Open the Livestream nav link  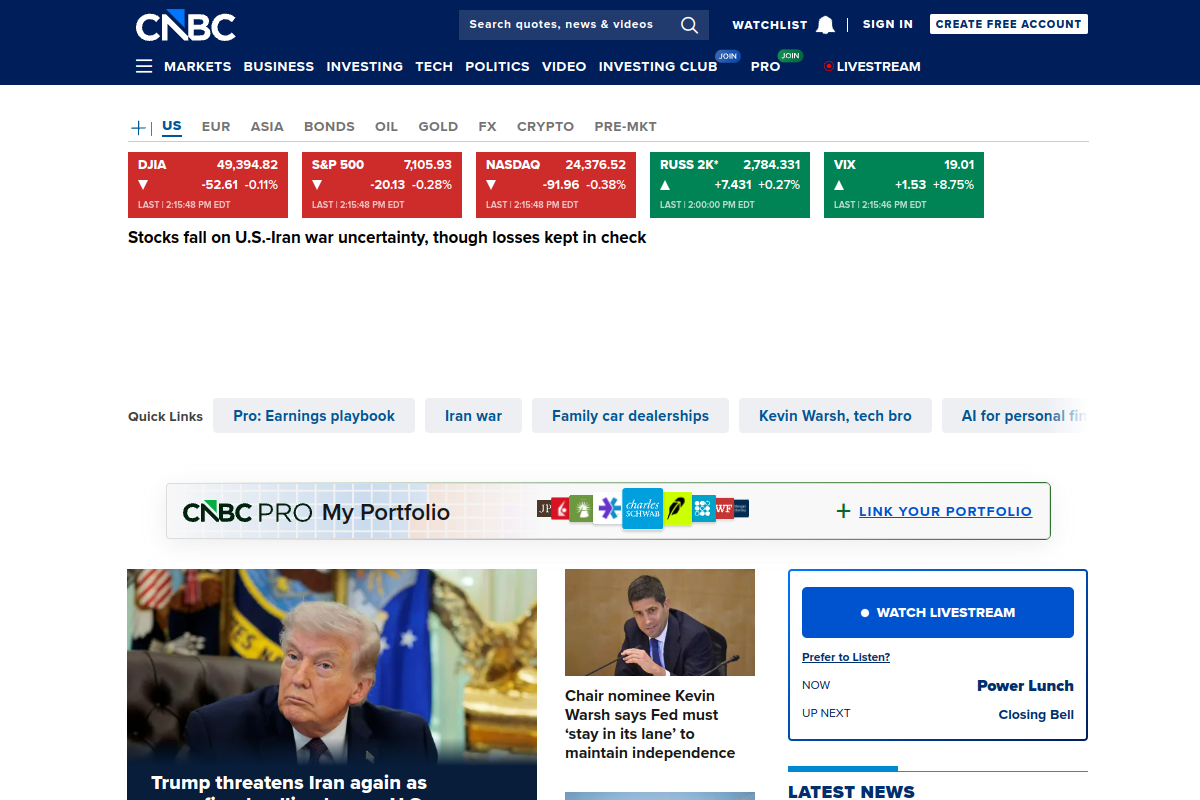[x=878, y=67]
